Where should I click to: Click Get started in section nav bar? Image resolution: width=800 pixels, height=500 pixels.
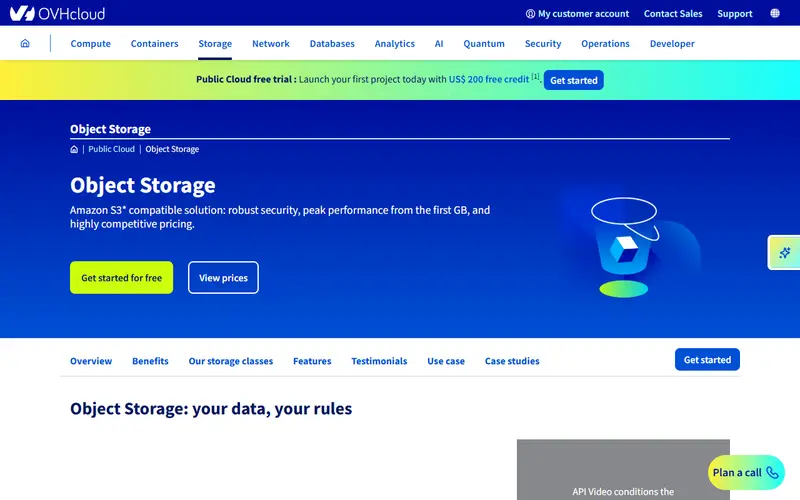click(707, 360)
